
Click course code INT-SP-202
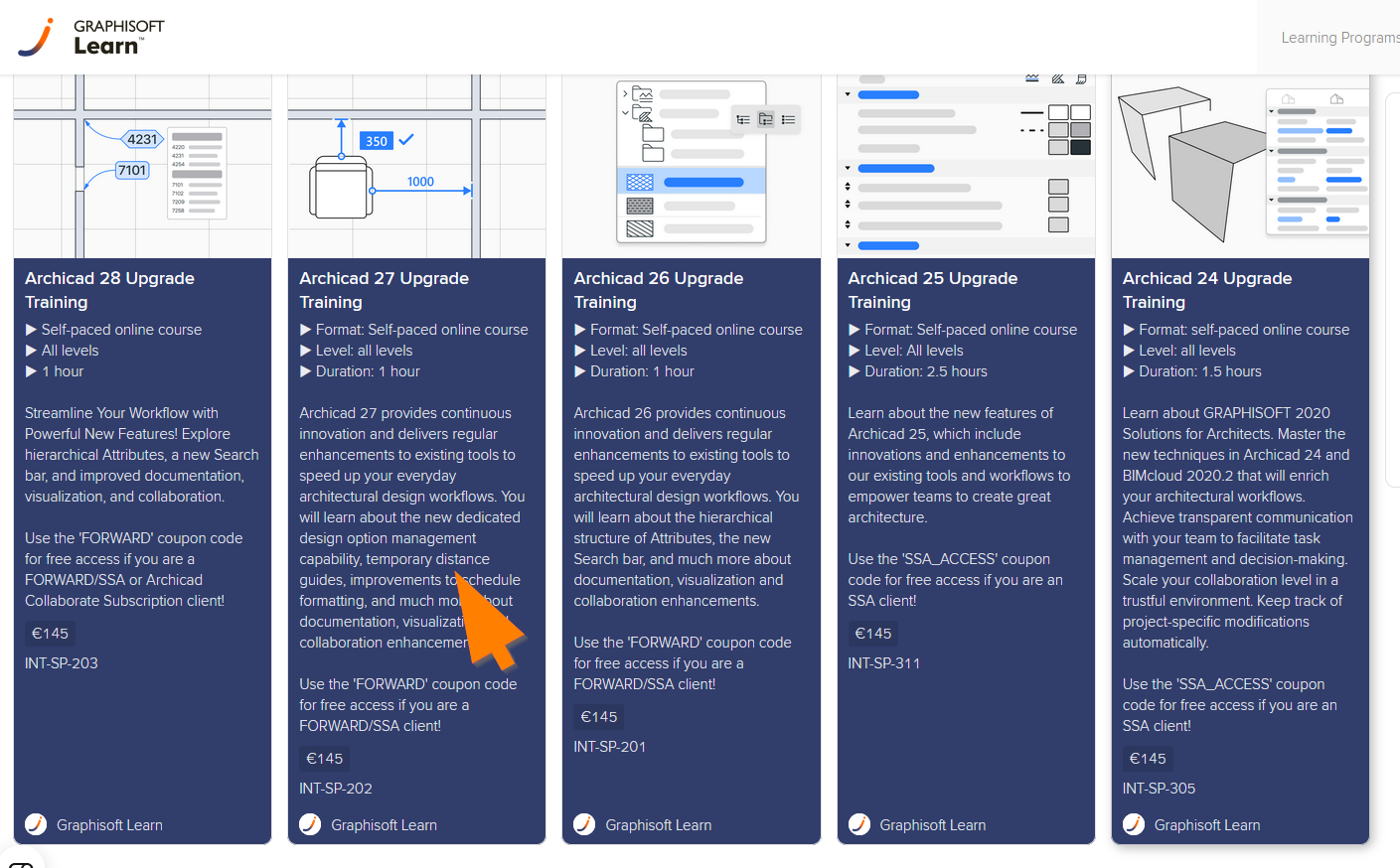[x=336, y=789]
